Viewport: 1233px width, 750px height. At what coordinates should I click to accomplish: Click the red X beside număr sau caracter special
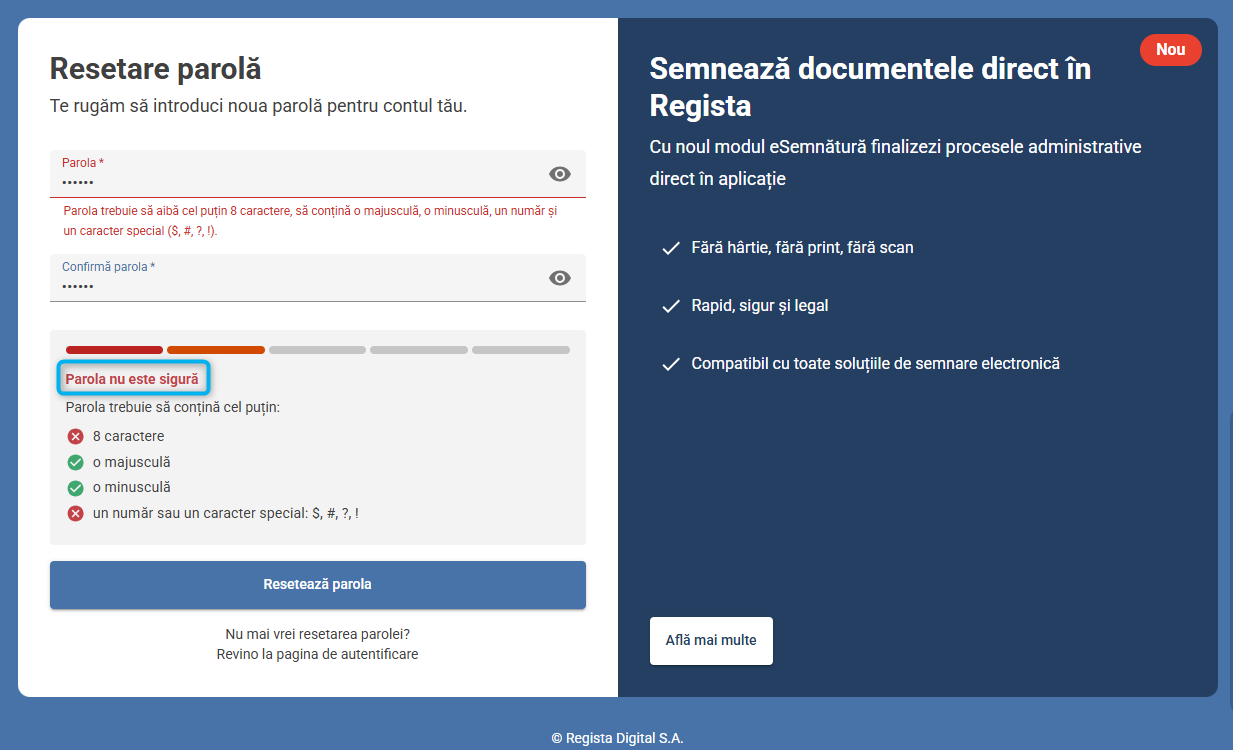pos(75,513)
